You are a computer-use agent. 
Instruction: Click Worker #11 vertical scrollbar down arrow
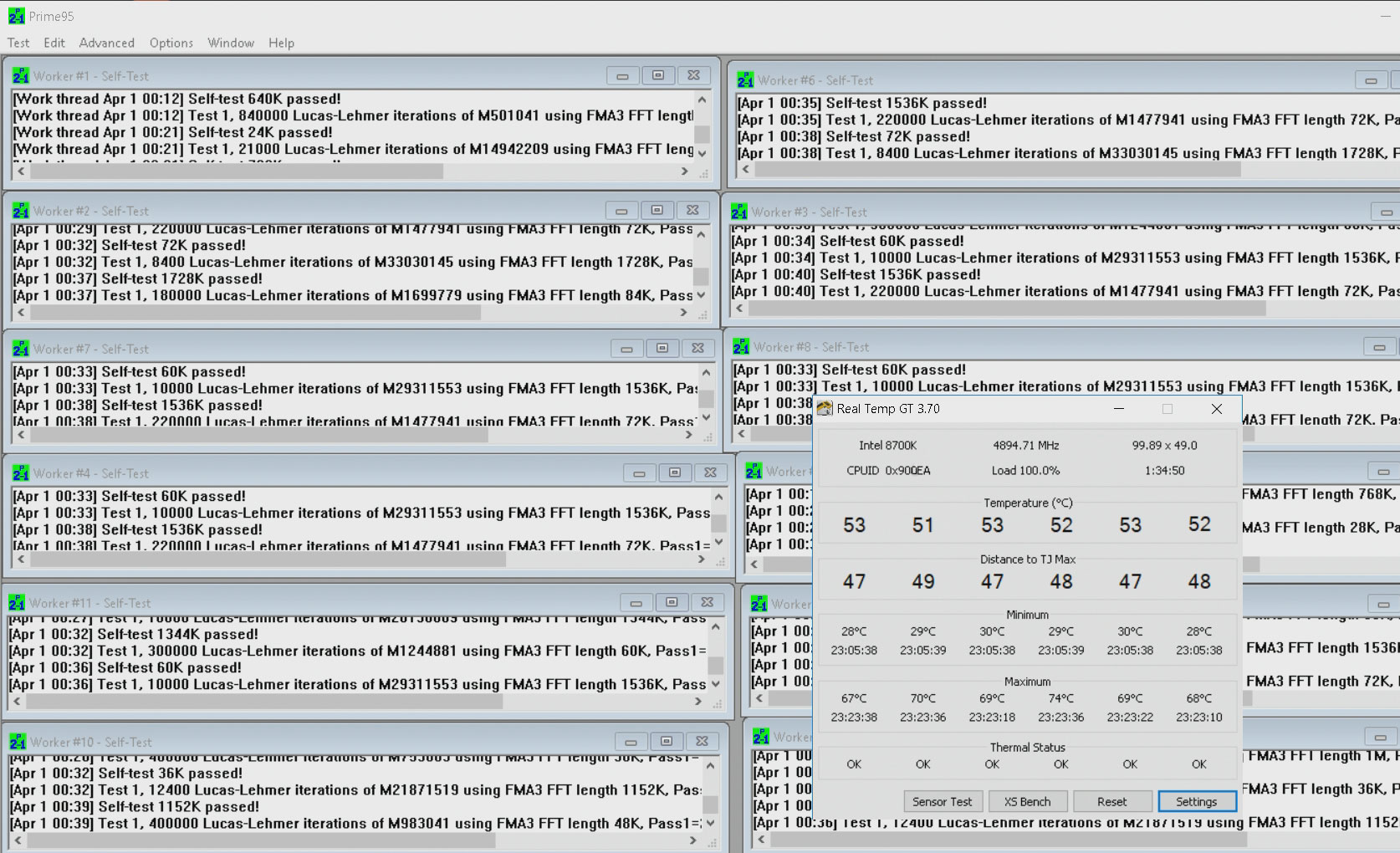pos(715,684)
